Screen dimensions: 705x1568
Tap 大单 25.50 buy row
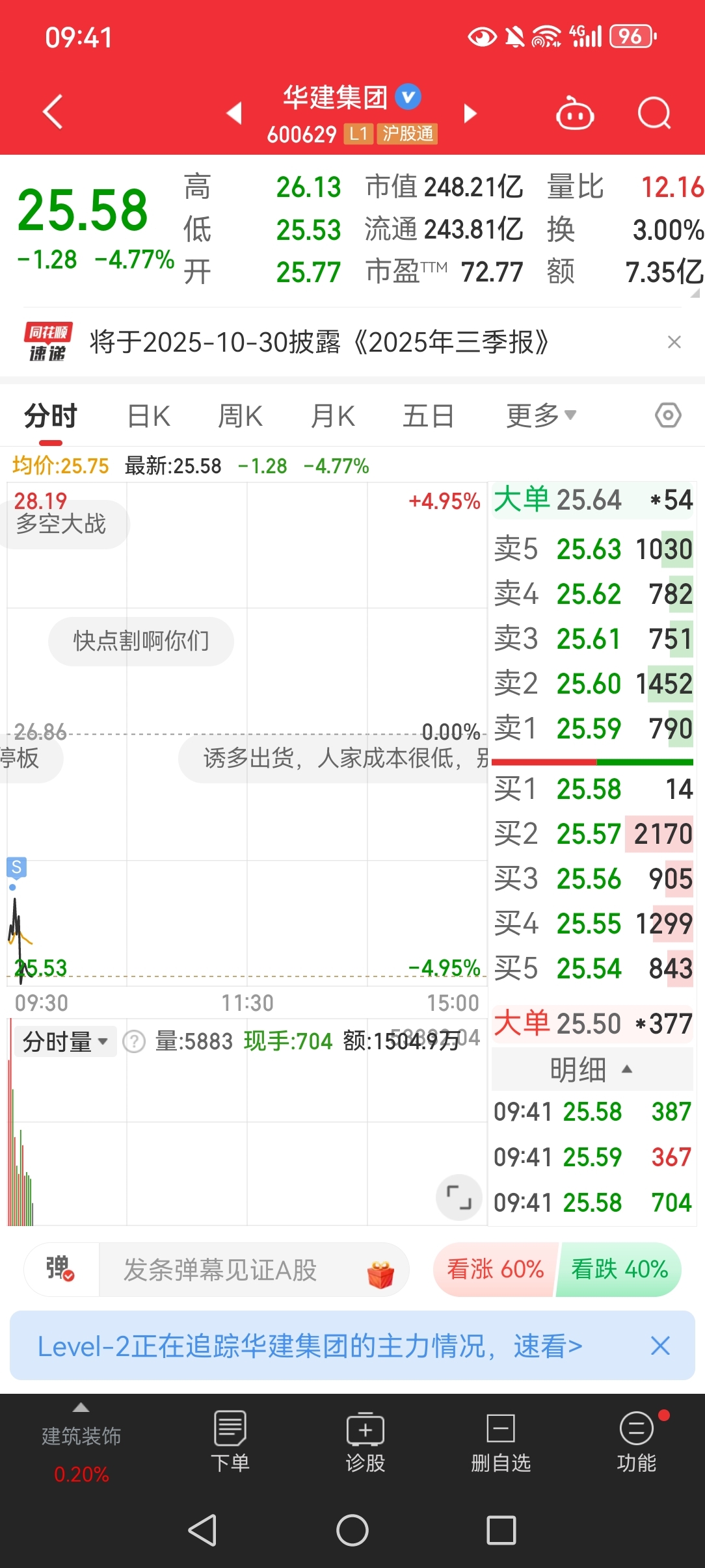(x=592, y=1023)
